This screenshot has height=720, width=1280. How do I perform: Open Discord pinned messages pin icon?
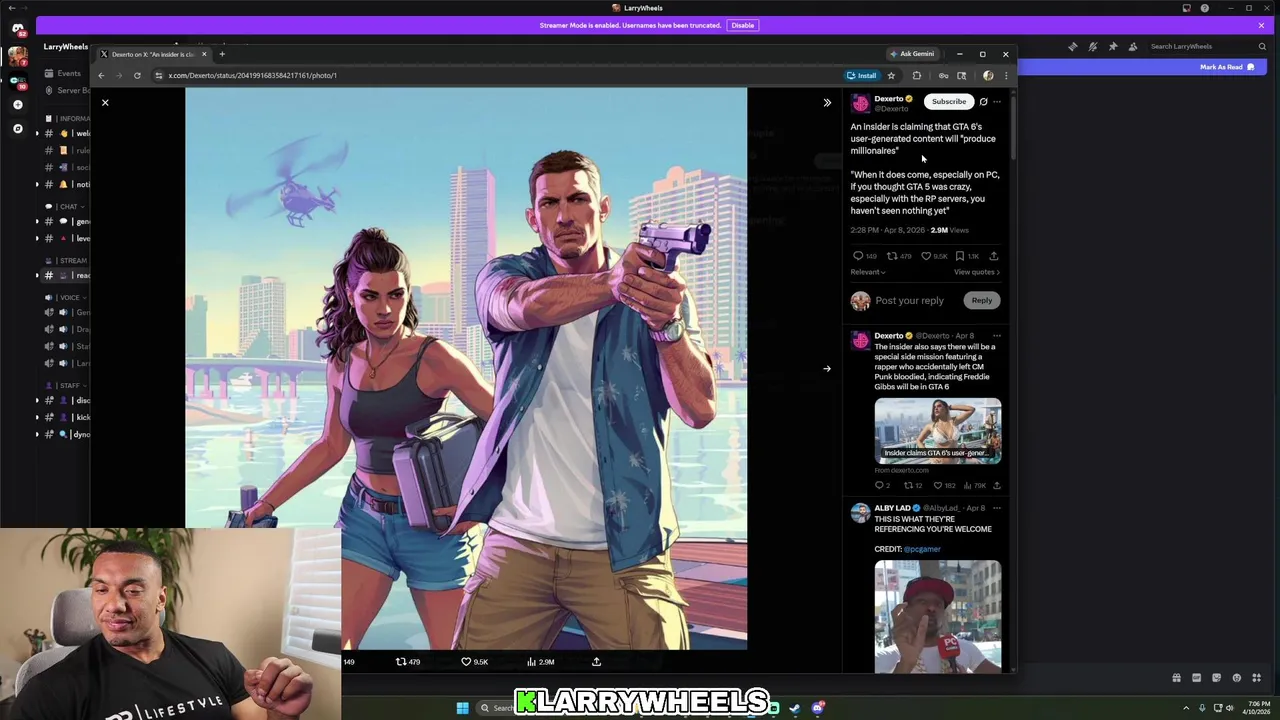1113,46
